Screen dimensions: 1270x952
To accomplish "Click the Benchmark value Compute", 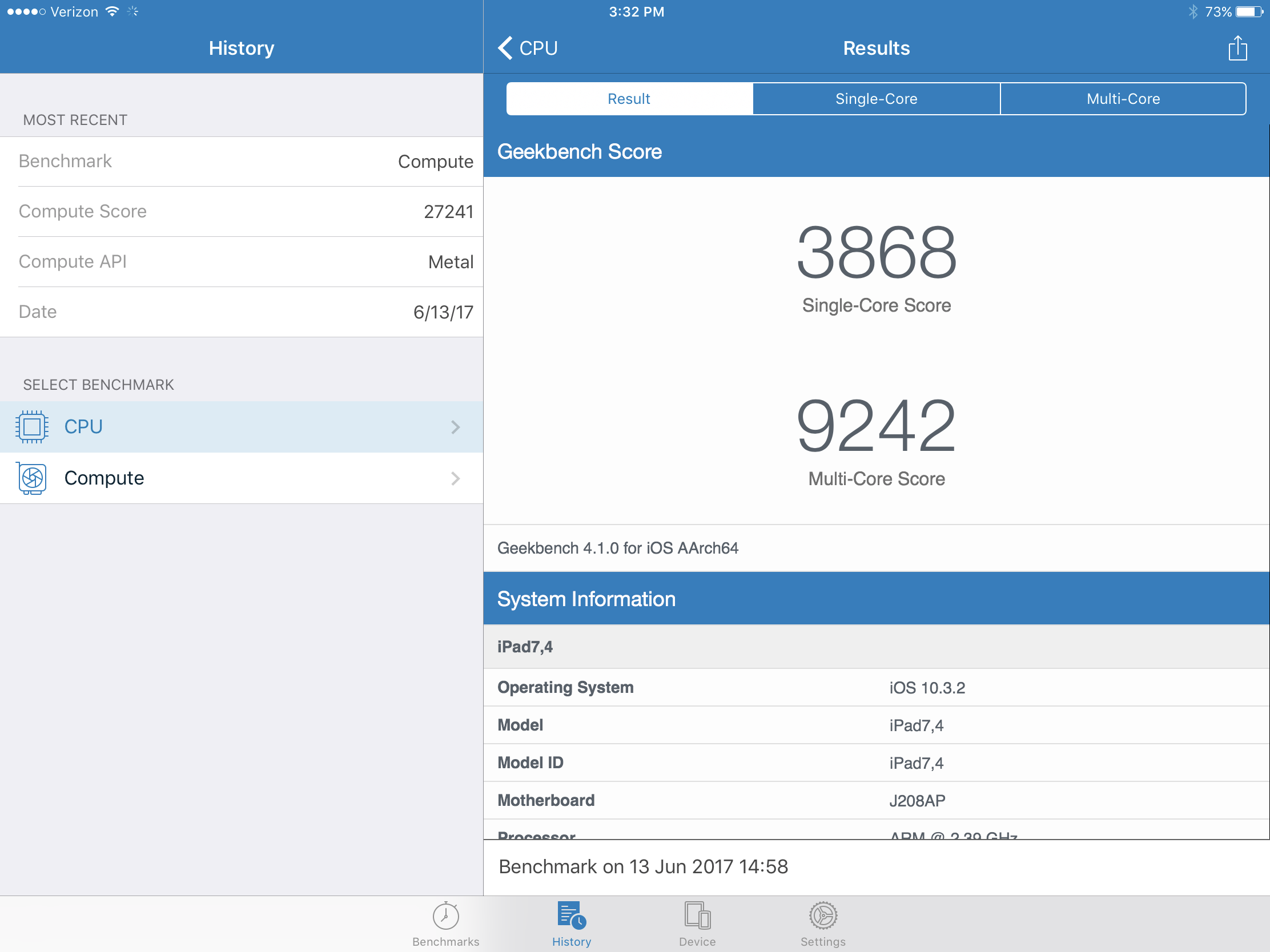I will 435,162.
